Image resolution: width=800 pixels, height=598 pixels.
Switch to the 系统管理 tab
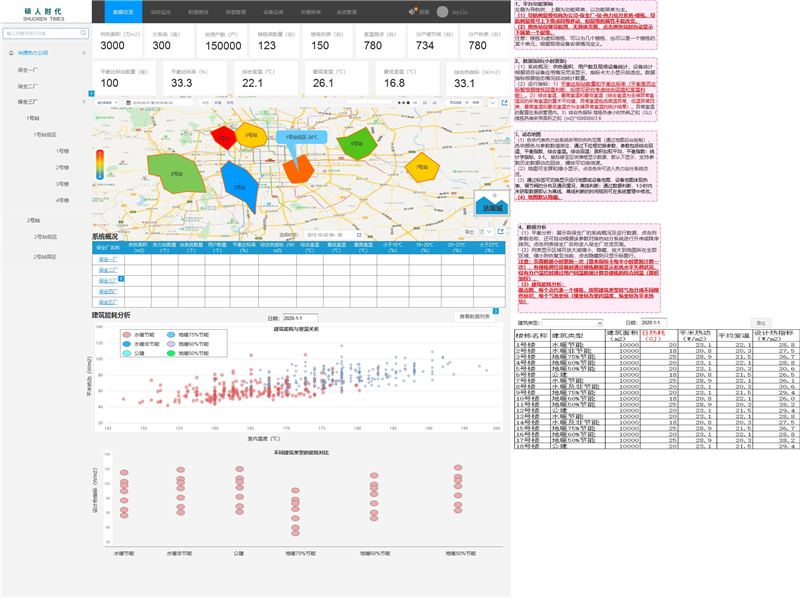click(x=346, y=12)
